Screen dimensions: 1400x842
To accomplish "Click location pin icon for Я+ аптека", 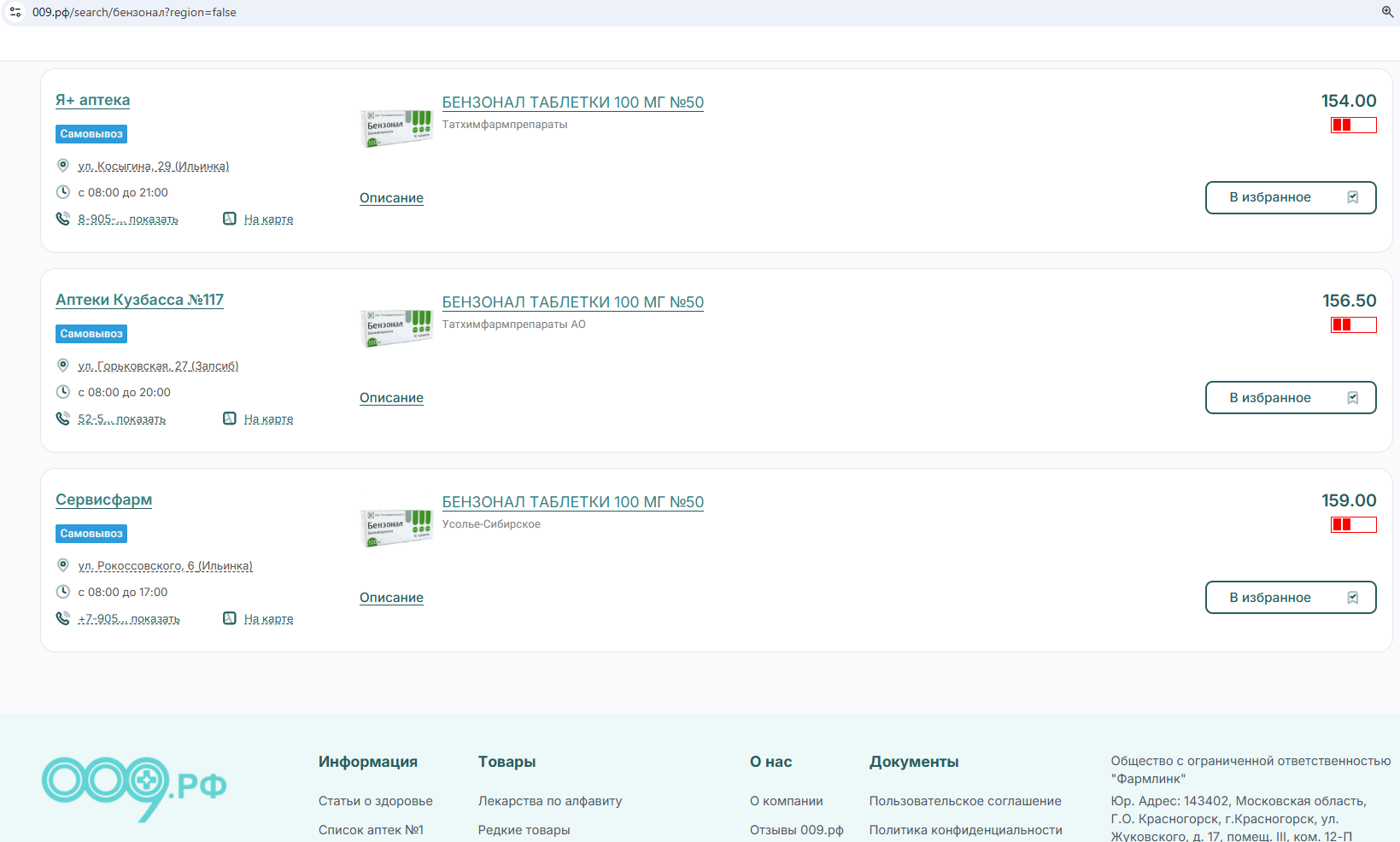I will pos(62,166).
